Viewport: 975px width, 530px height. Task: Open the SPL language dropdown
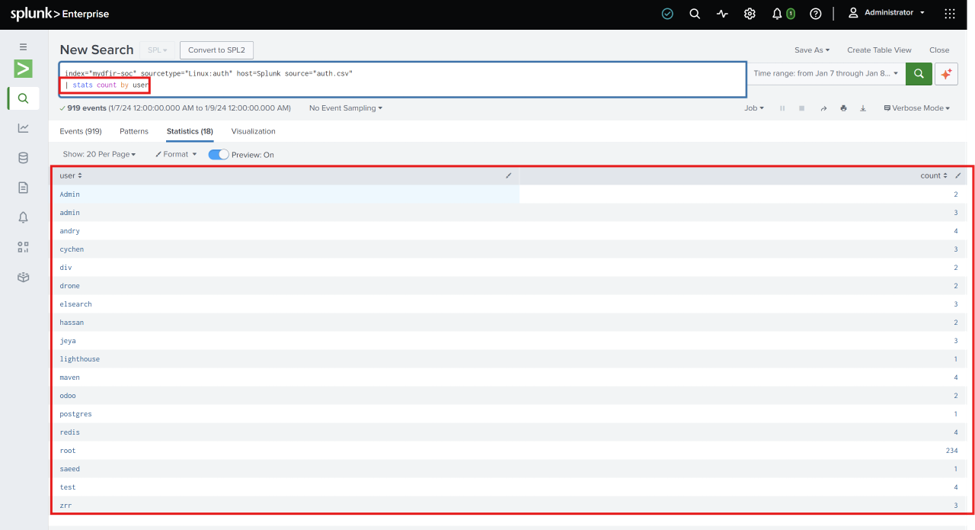click(x=157, y=50)
